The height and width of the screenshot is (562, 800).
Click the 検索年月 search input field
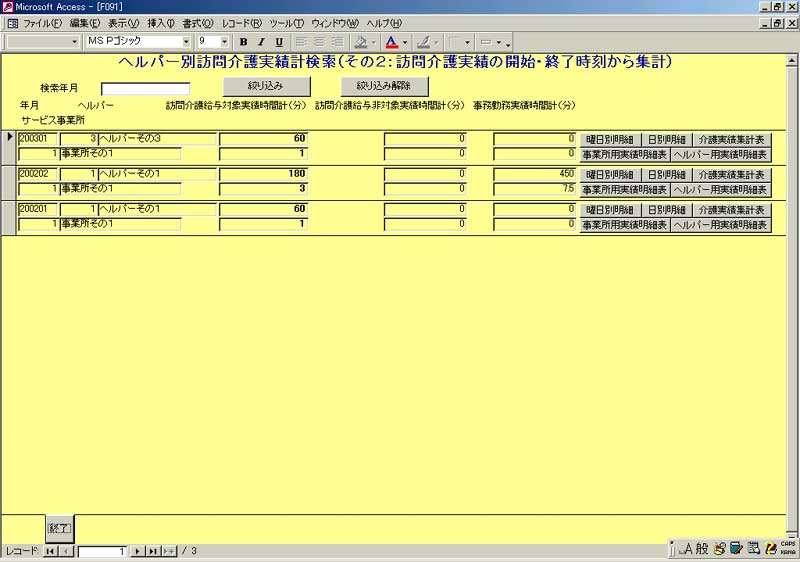[145, 88]
